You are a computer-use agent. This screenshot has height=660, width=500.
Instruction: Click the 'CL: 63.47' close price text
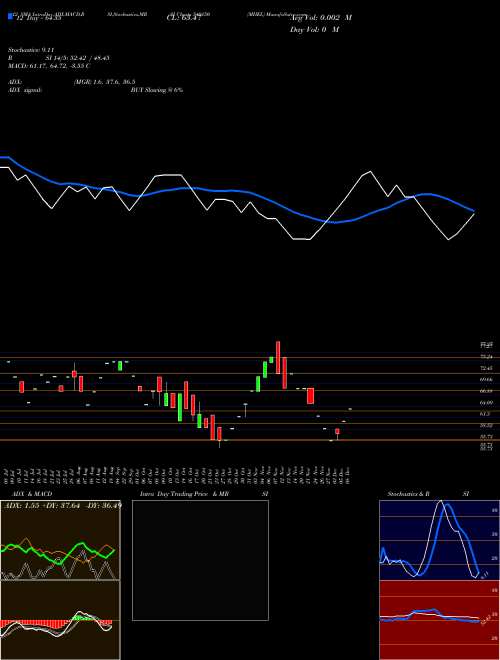[184, 18]
